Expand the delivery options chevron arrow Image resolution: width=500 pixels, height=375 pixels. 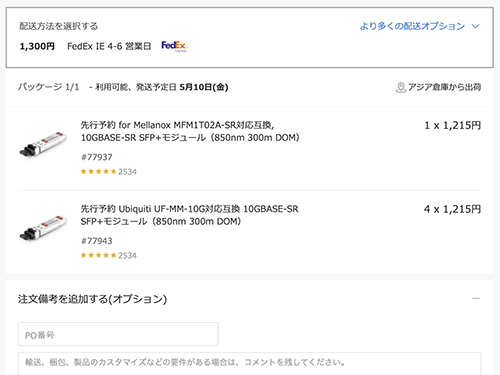pyautogui.click(x=476, y=26)
